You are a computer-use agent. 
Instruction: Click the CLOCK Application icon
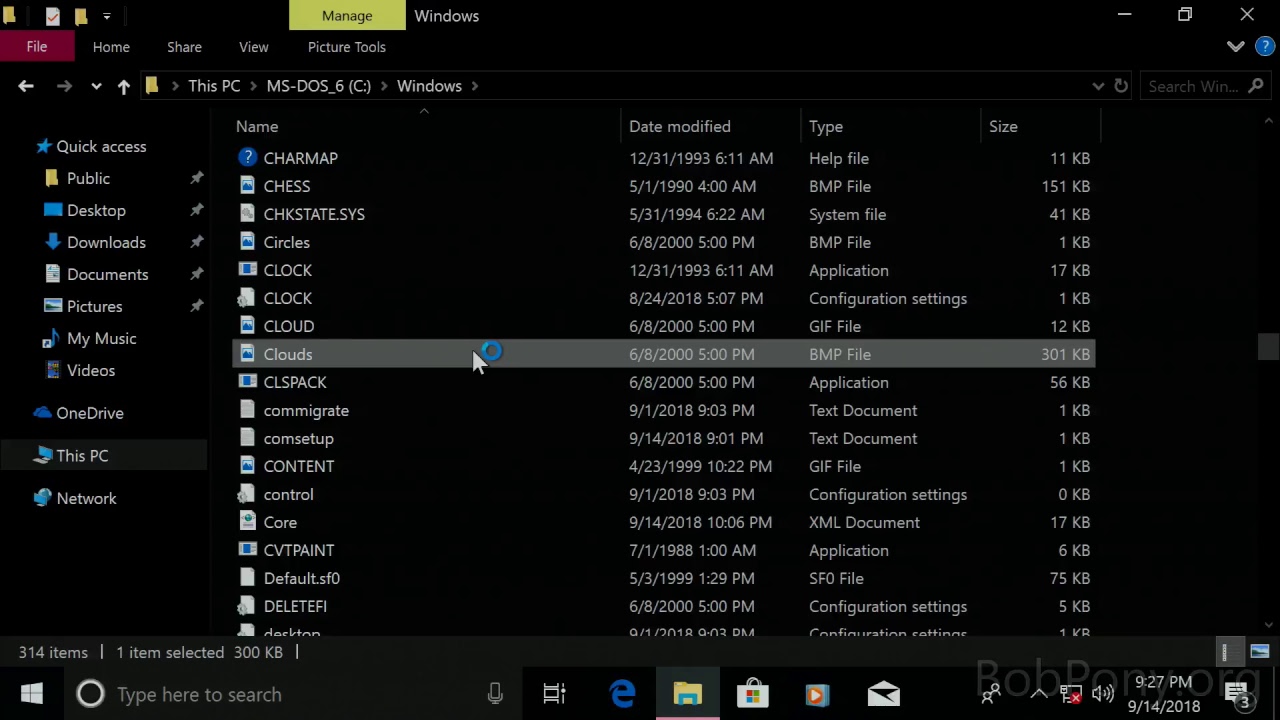(247, 270)
